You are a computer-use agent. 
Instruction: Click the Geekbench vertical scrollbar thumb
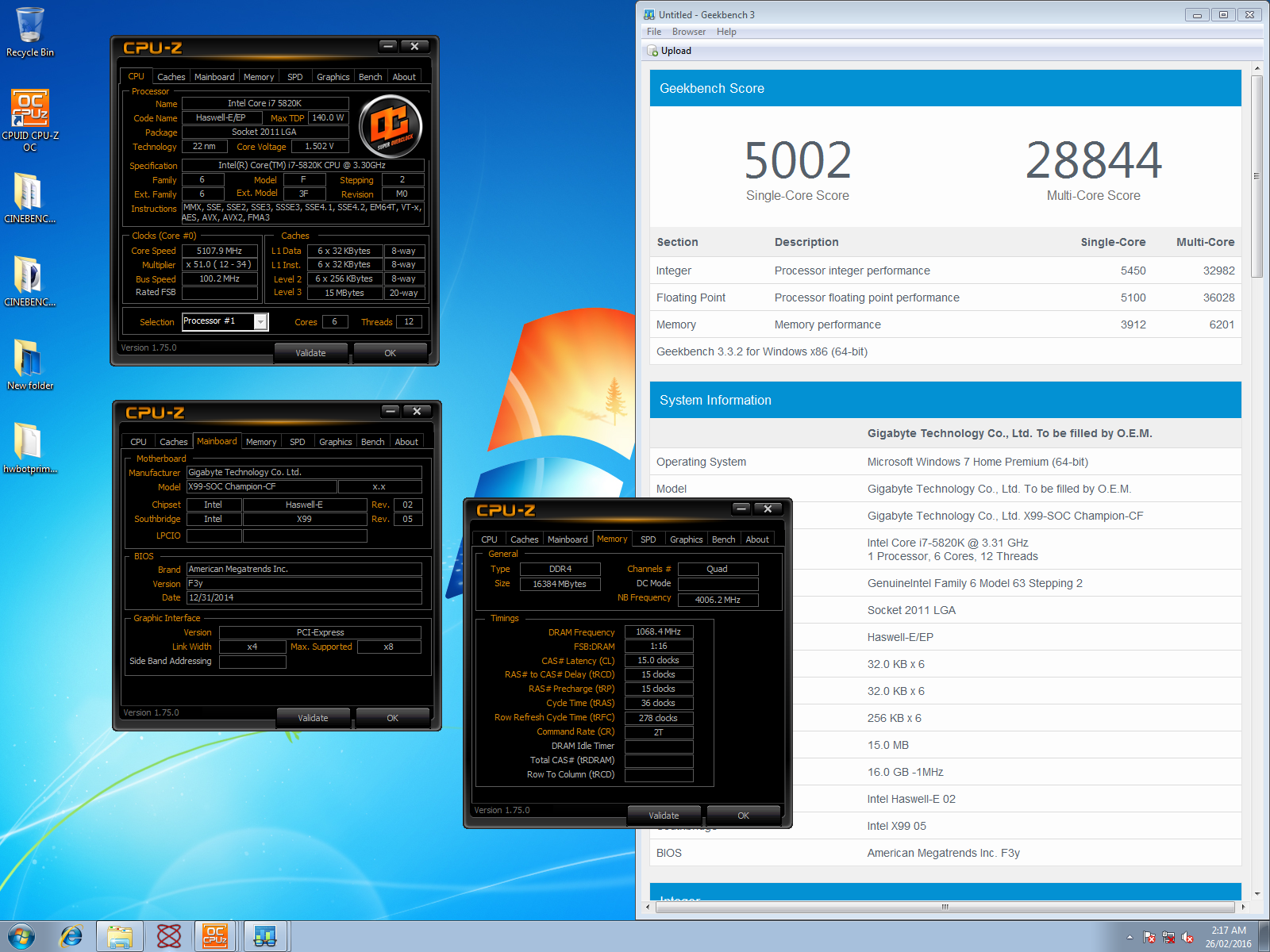coord(1257,176)
